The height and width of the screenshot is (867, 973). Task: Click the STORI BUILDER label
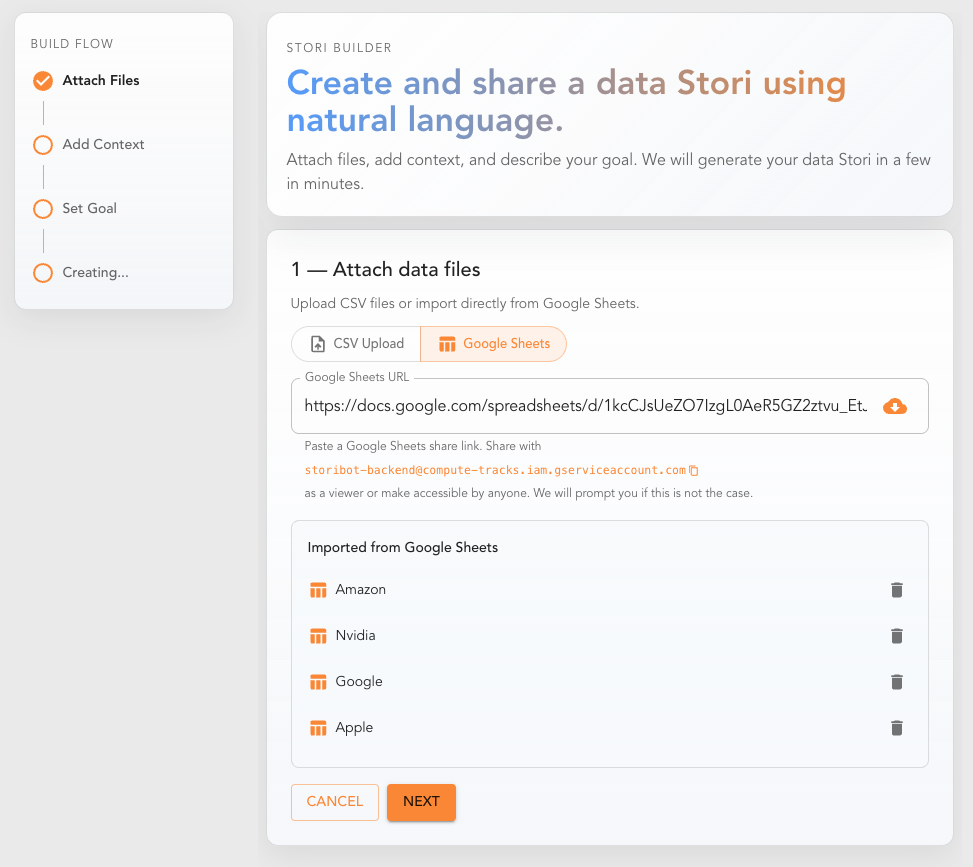click(339, 48)
